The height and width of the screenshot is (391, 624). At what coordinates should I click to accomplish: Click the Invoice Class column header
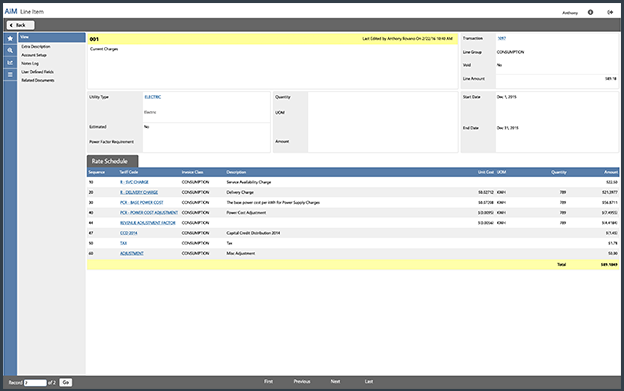193,172
